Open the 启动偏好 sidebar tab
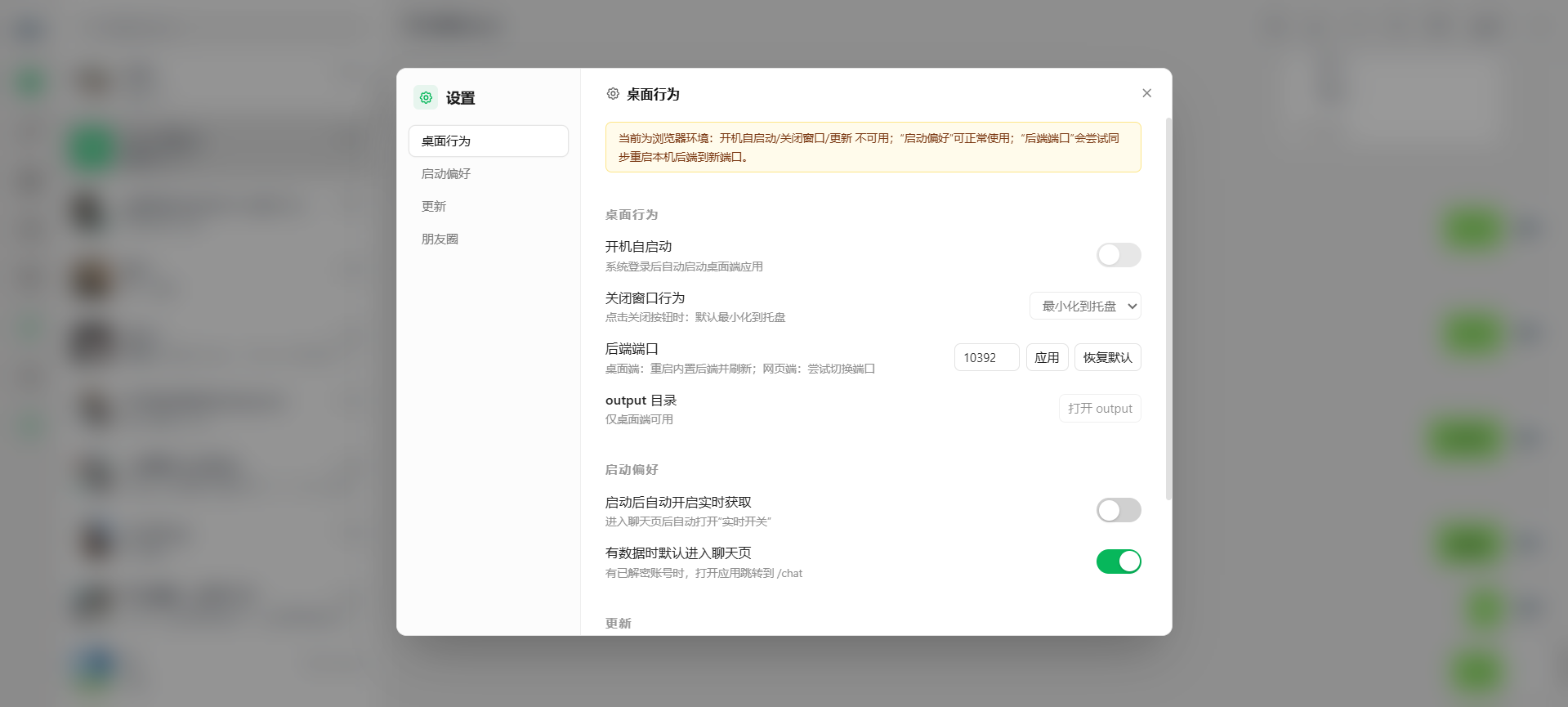Image resolution: width=1568 pixels, height=707 pixels. [x=489, y=173]
